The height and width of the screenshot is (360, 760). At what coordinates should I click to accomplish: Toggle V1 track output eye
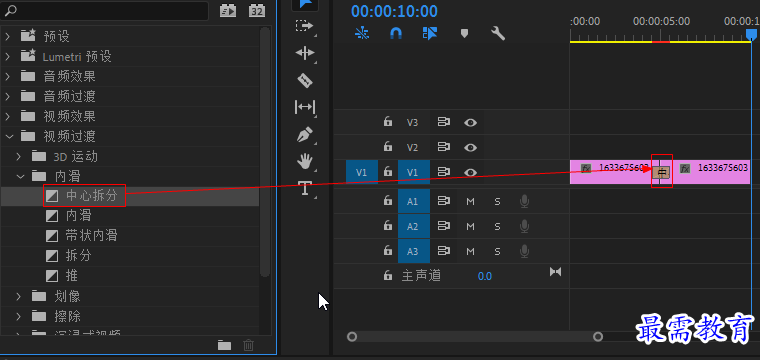coord(470,172)
